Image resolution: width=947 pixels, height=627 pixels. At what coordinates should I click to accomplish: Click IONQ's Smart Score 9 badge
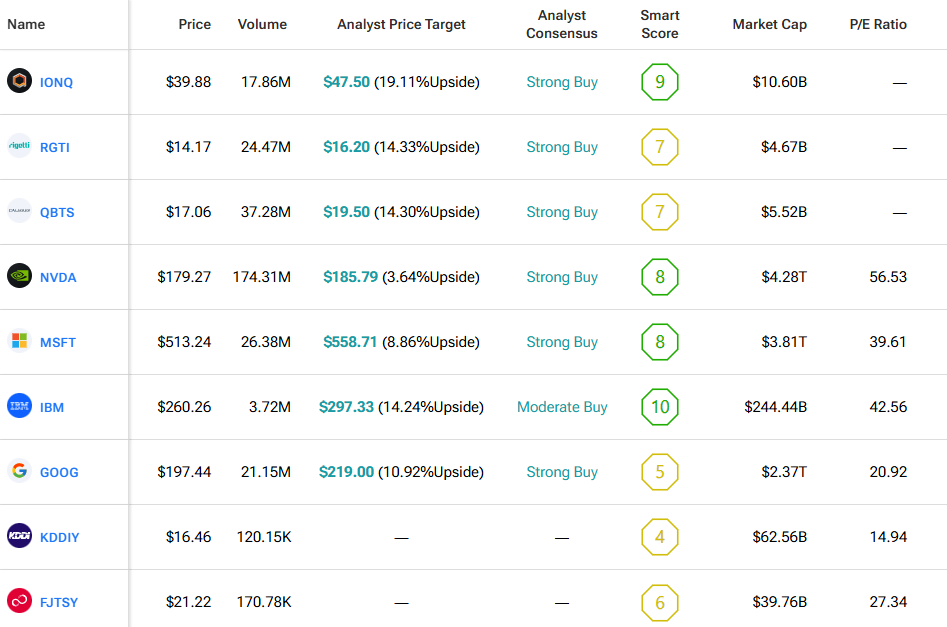pos(659,82)
